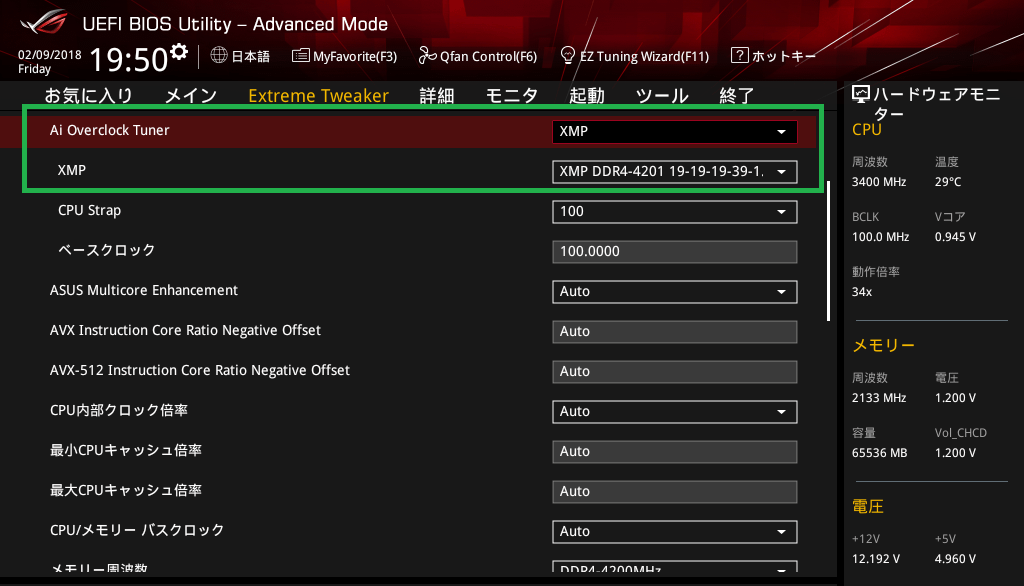Switch to the メイン tab
This screenshot has width=1024, height=586.
191,95
